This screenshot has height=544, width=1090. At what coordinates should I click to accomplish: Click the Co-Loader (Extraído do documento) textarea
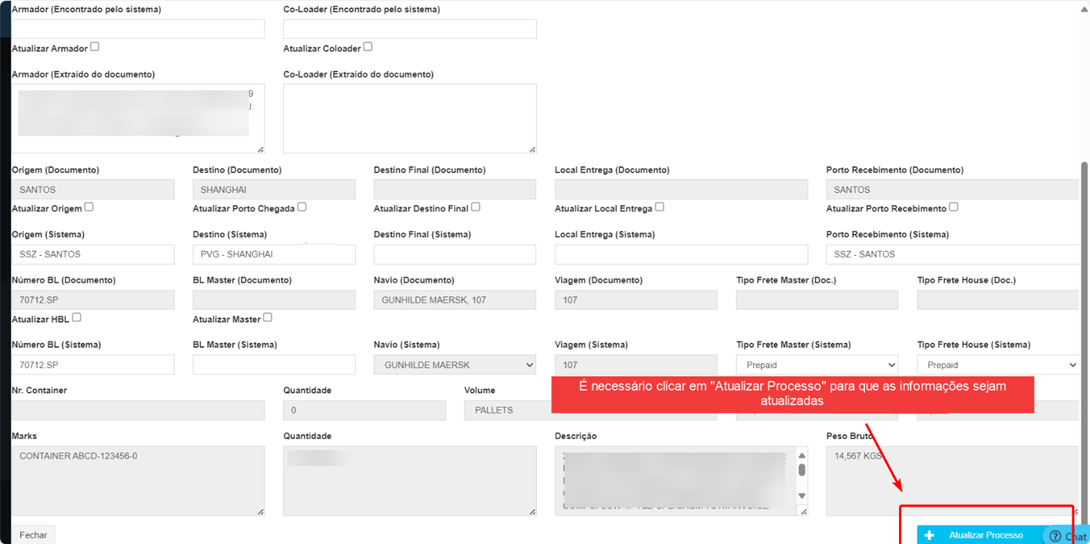click(409, 118)
